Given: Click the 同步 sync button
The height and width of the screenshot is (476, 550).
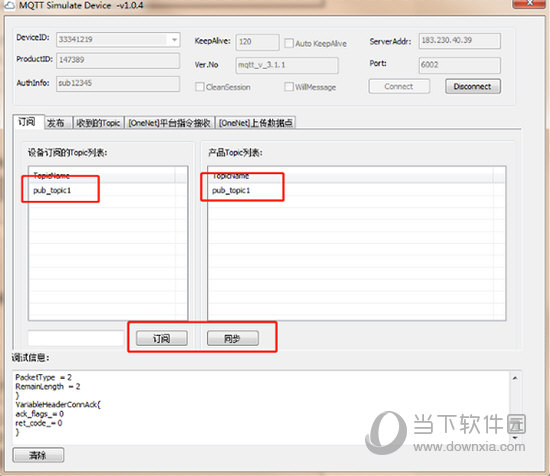Looking at the screenshot, I should coord(233,338).
